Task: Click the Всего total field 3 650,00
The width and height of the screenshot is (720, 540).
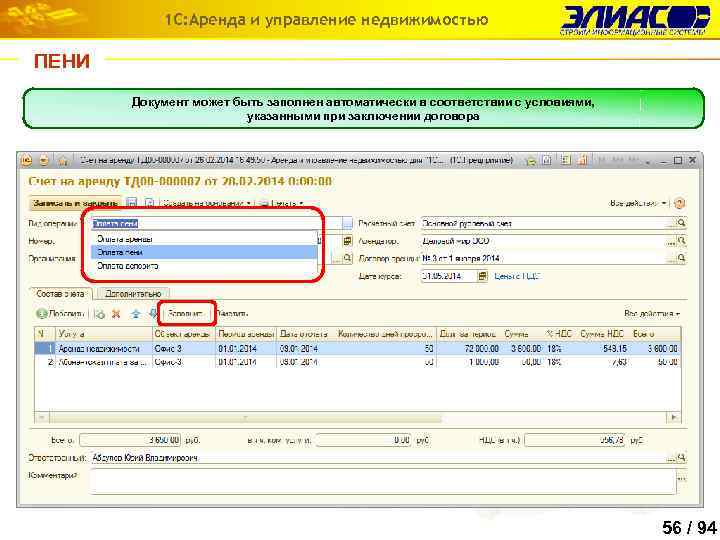Action: coord(130,440)
